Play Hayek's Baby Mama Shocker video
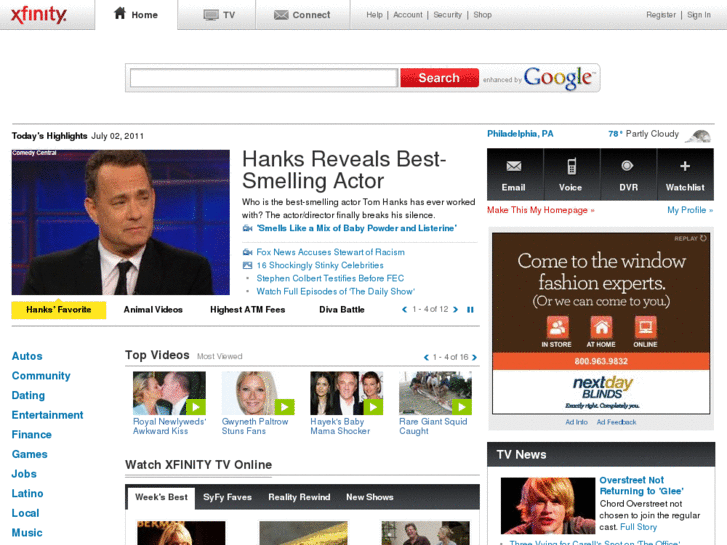727x545 pixels. [x=347, y=393]
